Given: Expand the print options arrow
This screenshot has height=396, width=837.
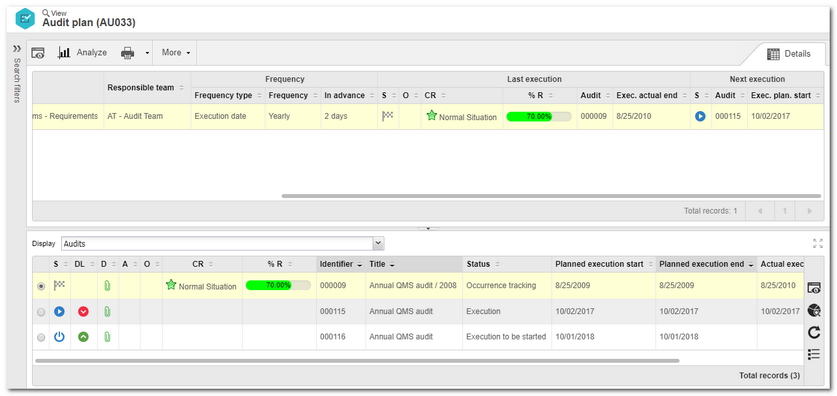Looking at the screenshot, I should 147,53.
